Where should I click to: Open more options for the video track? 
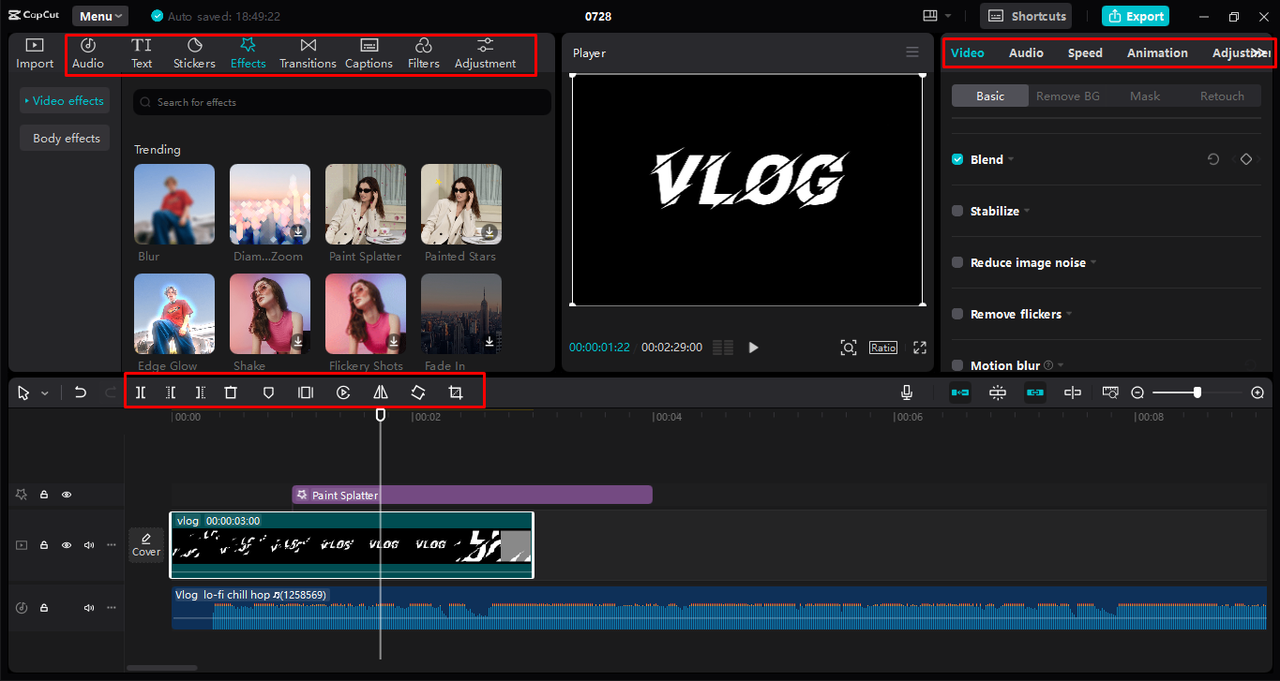111,545
